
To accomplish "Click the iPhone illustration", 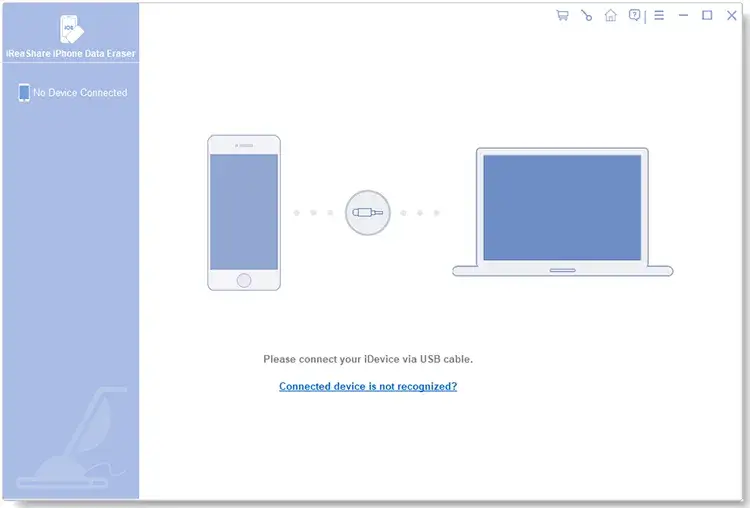I will [244, 212].
